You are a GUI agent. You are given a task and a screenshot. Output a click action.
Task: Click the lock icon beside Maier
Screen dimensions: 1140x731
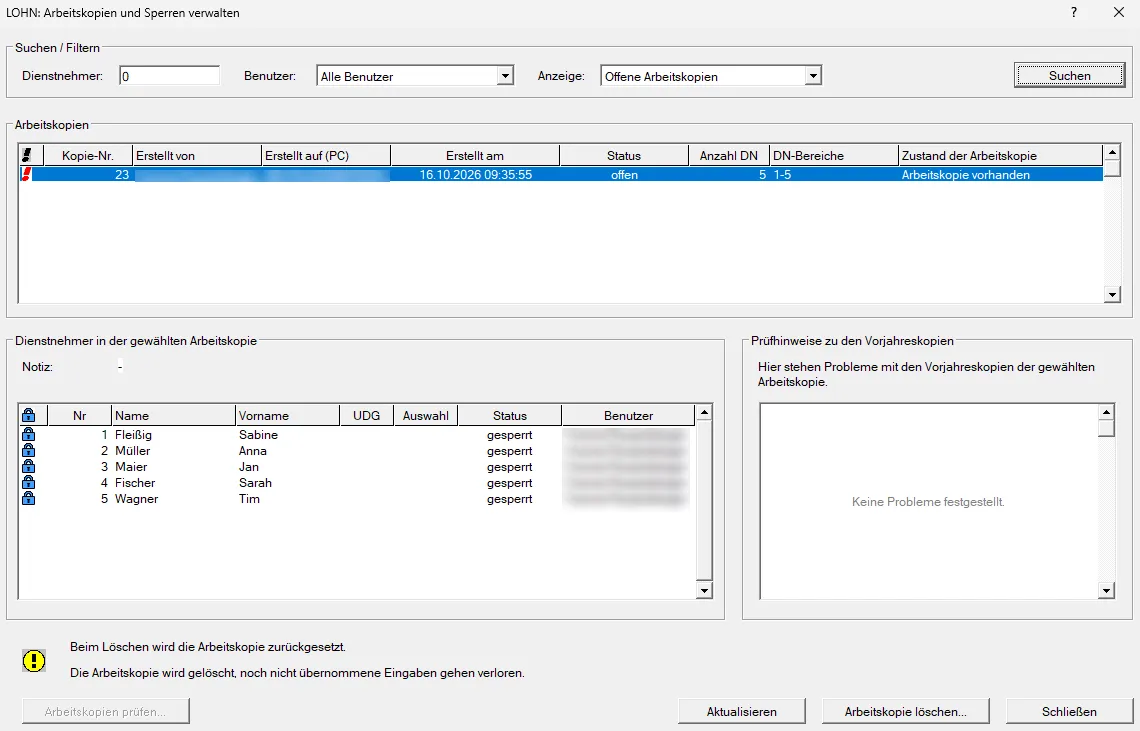(x=28, y=466)
